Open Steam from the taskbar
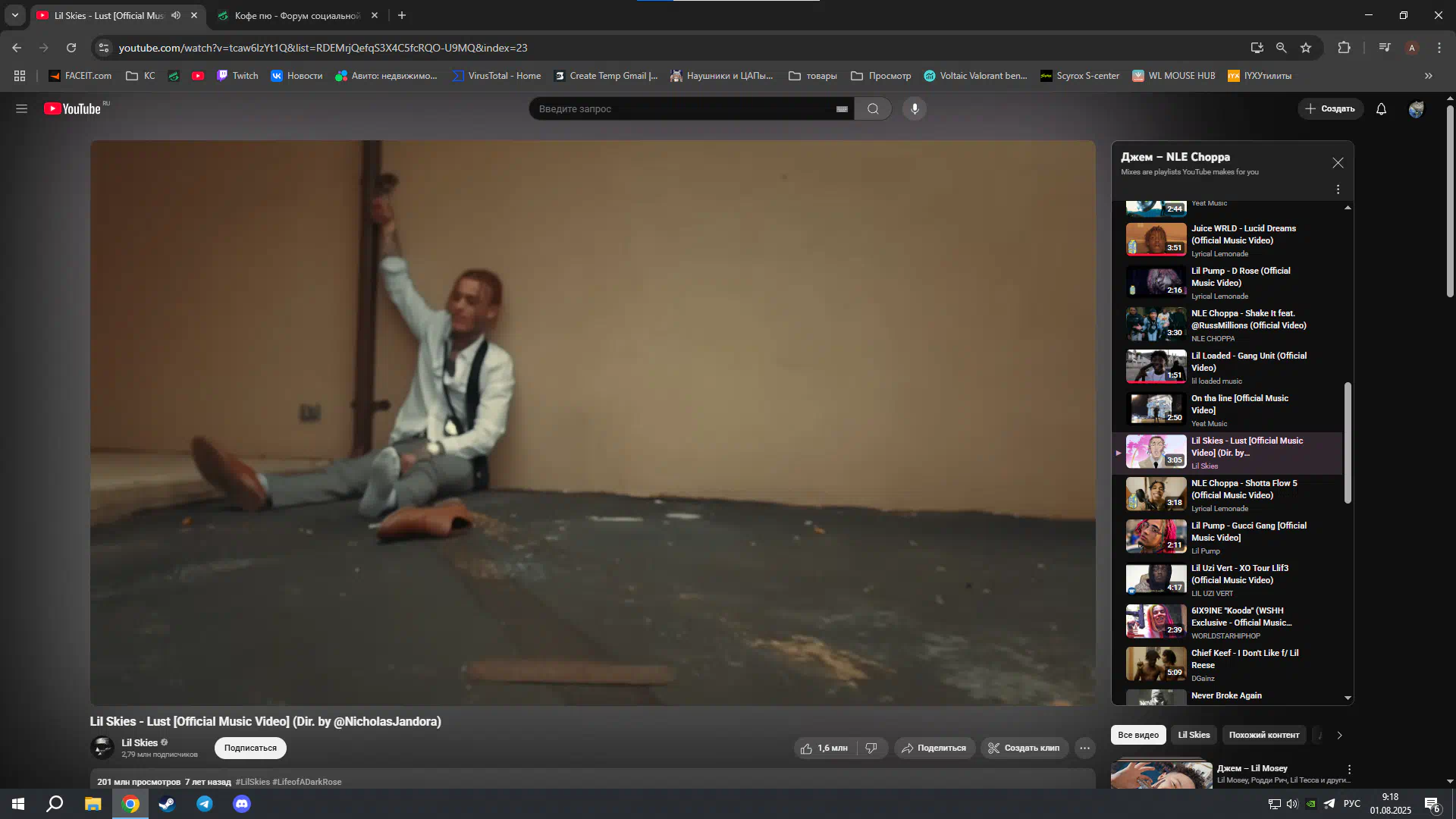The image size is (1456, 819). [167, 804]
